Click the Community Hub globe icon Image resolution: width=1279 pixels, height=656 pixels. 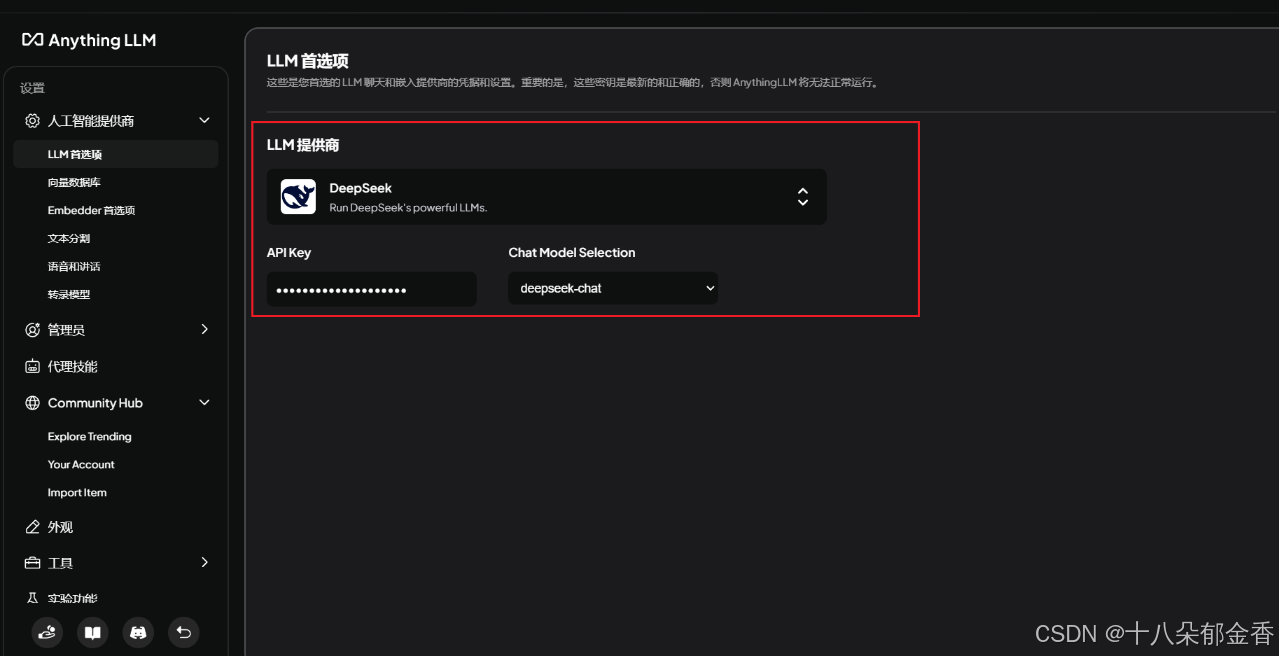click(31, 402)
